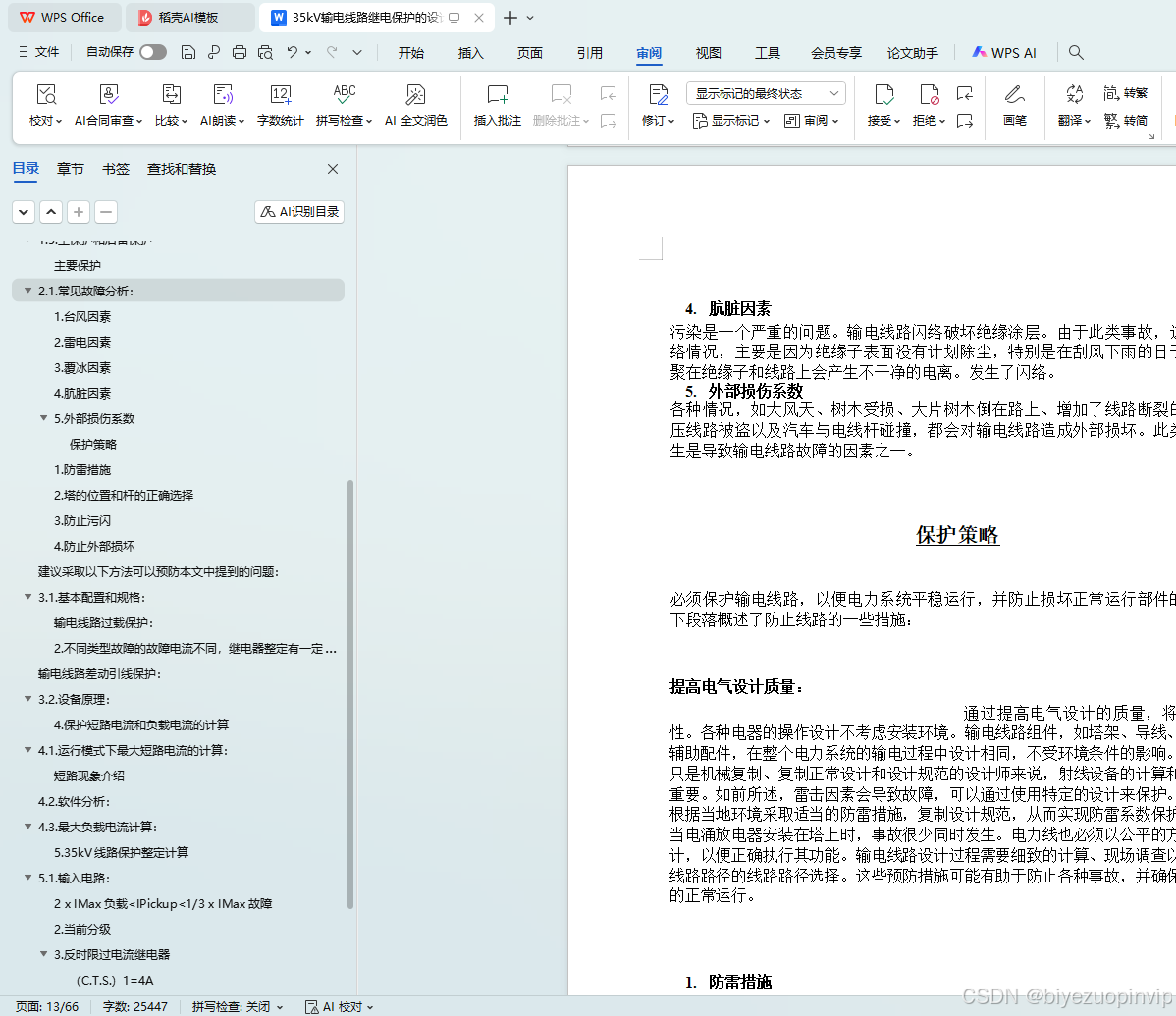This screenshot has width=1176, height=1016.
Task: Click the undo arrow icon
Action: point(293,52)
